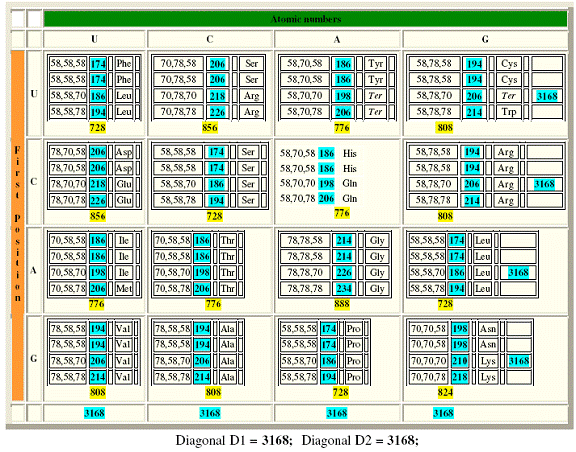This screenshot has height=452, width=576.
Task: Select the "78,78,70" cell
Action: pyautogui.click(x=305, y=272)
